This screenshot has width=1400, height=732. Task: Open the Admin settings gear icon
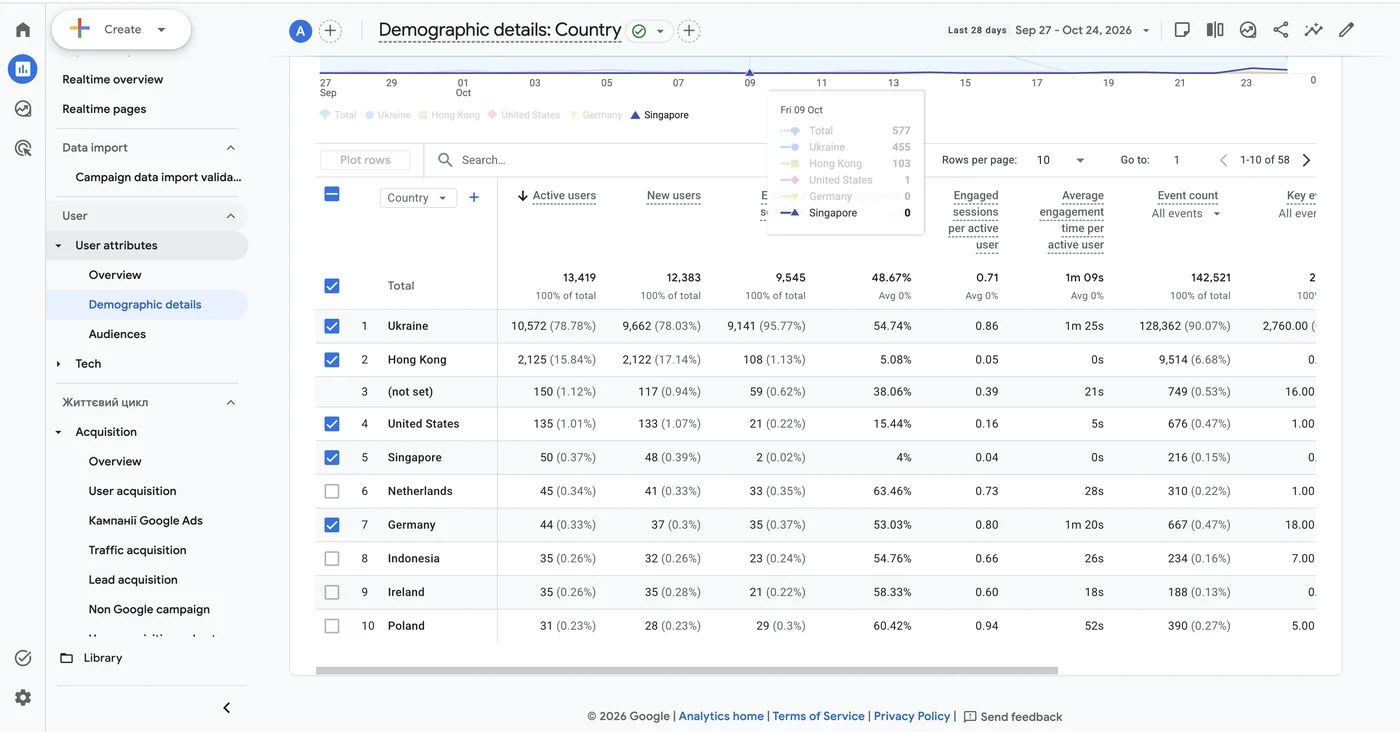(x=23, y=697)
